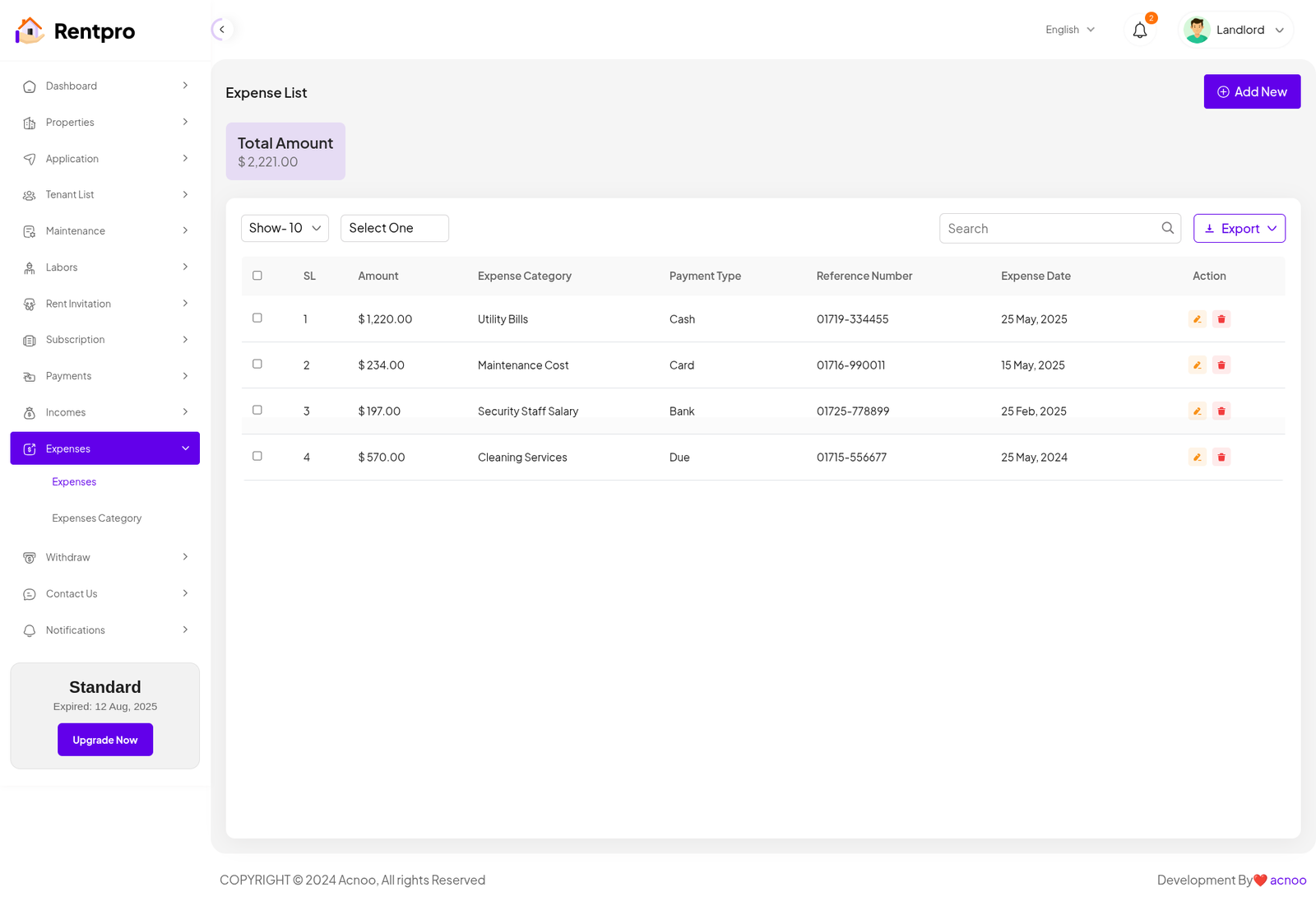Click the Add New button
Viewport: 1316px width, 906px height.
click(x=1252, y=92)
